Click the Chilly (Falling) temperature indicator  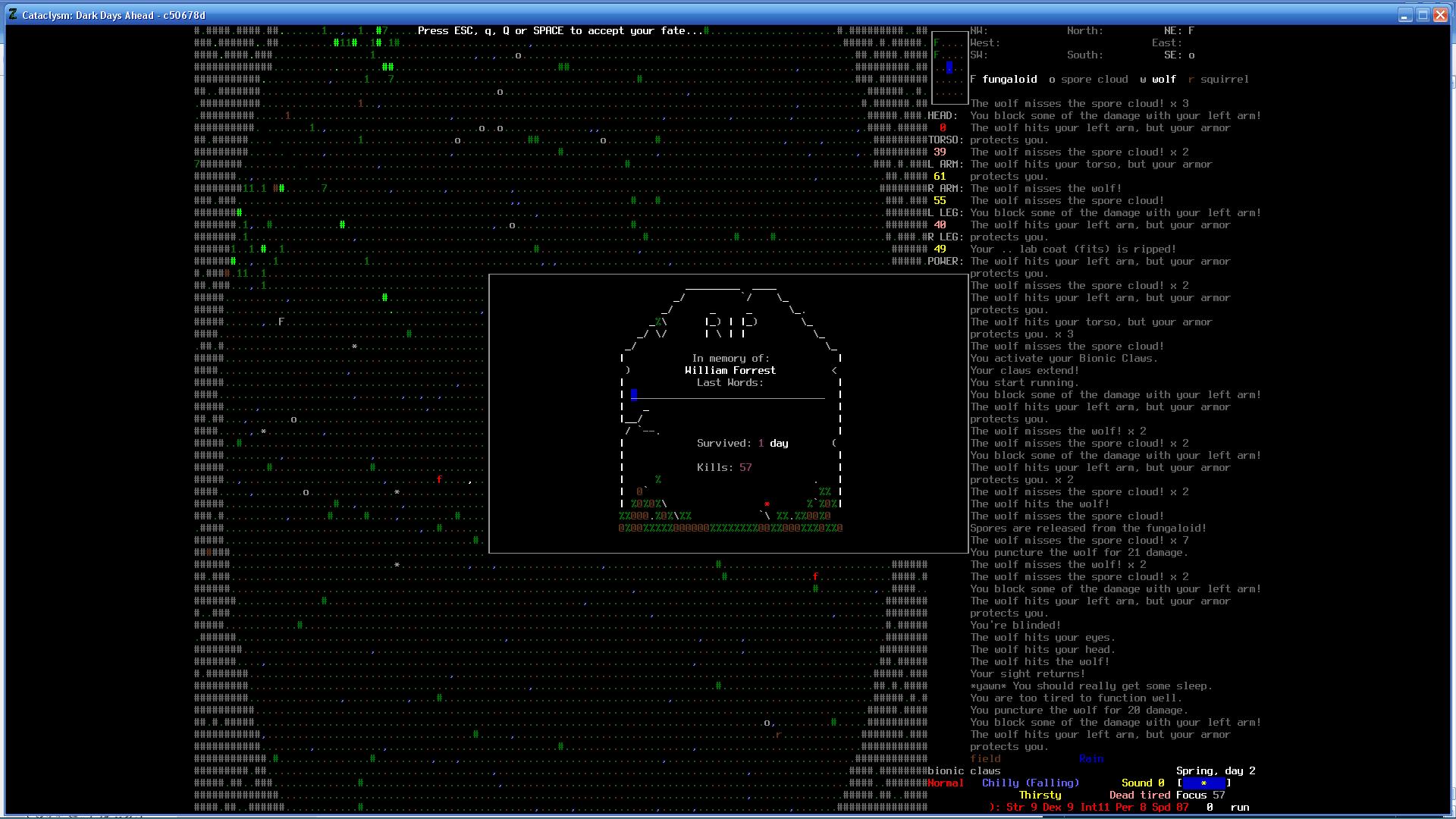(x=1031, y=783)
